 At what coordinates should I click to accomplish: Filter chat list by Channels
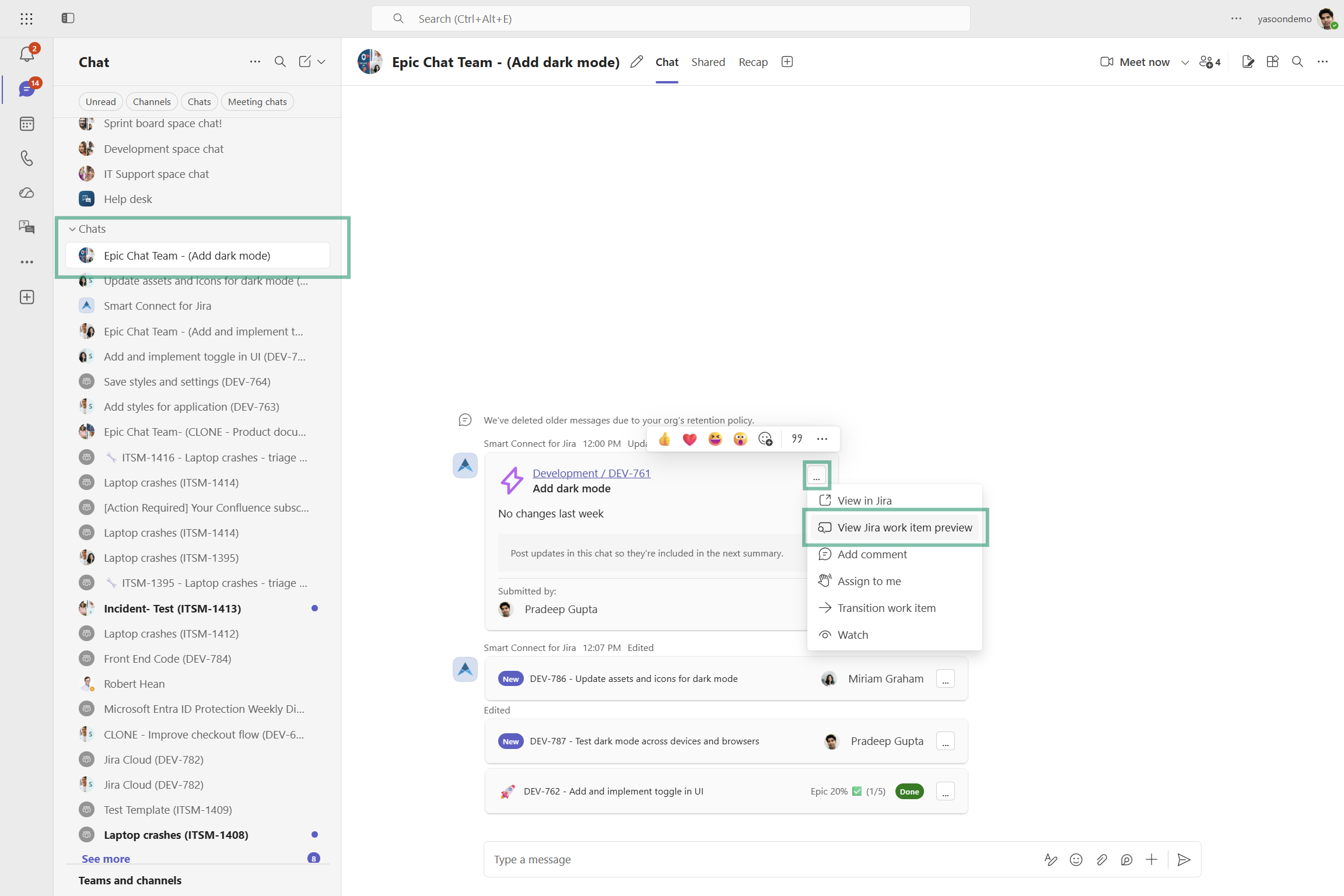click(x=152, y=101)
